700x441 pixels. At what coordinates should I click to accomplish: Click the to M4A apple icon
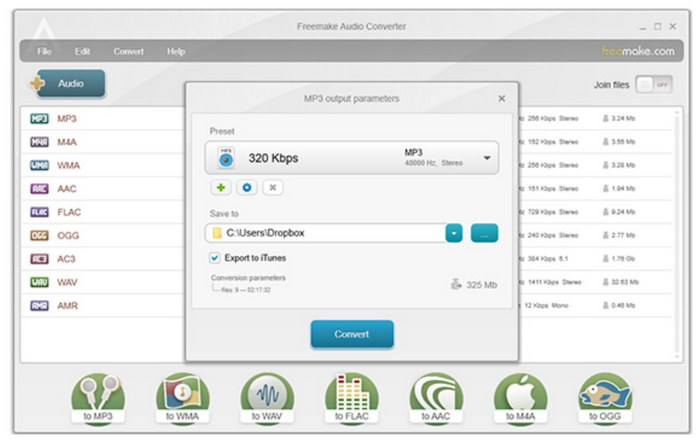pyautogui.click(x=521, y=398)
